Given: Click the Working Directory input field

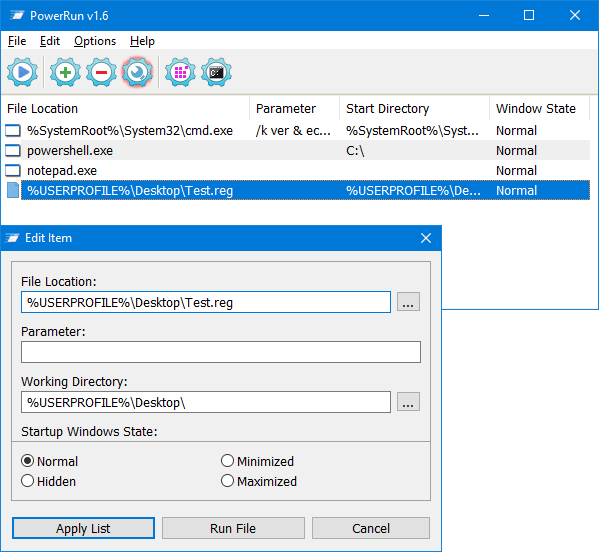Looking at the screenshot, I should pyautogui.click(x=206, y=402).
